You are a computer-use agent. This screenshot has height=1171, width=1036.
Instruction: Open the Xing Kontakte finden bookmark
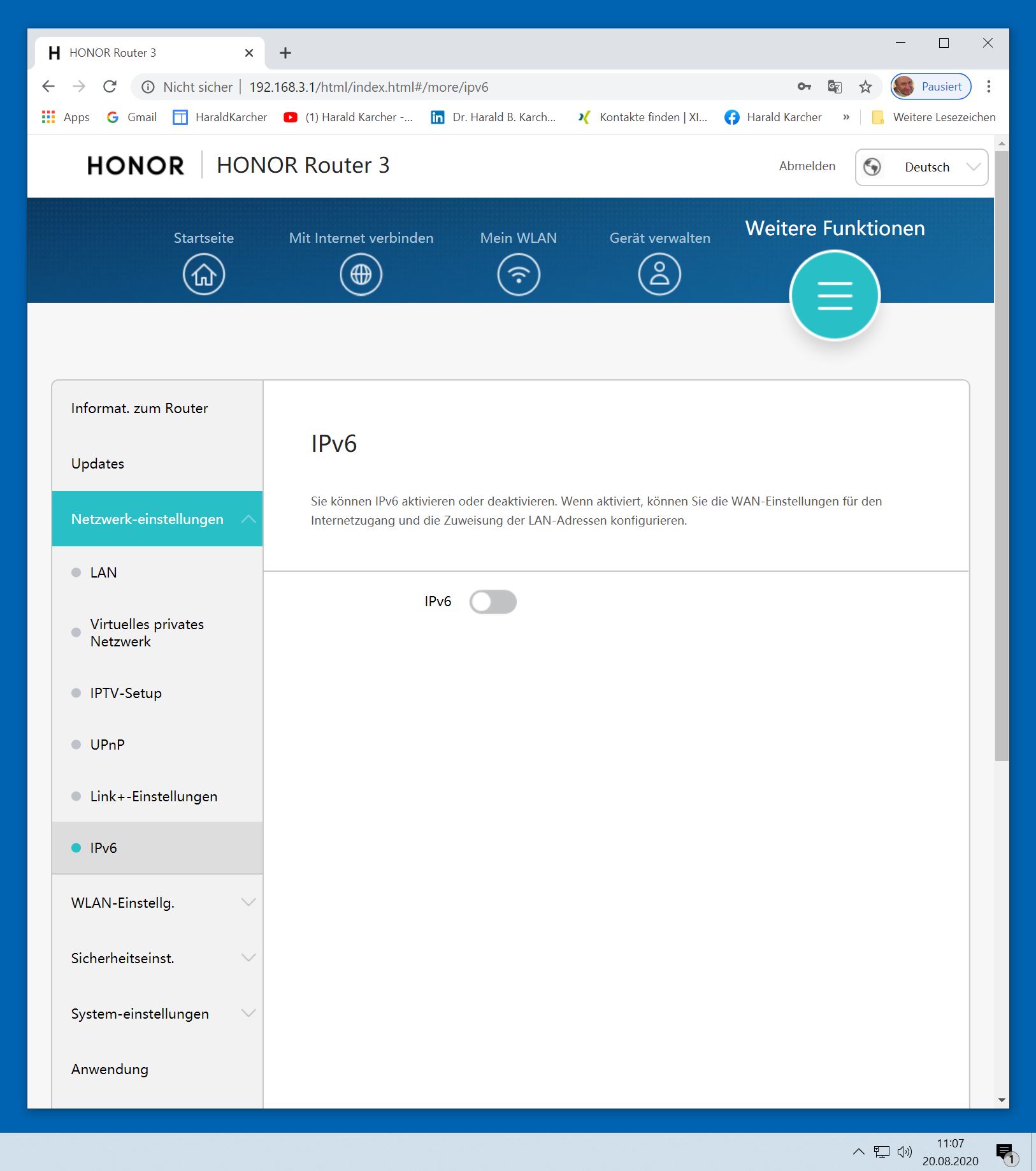pyautogui.click(x=643, y=117)
